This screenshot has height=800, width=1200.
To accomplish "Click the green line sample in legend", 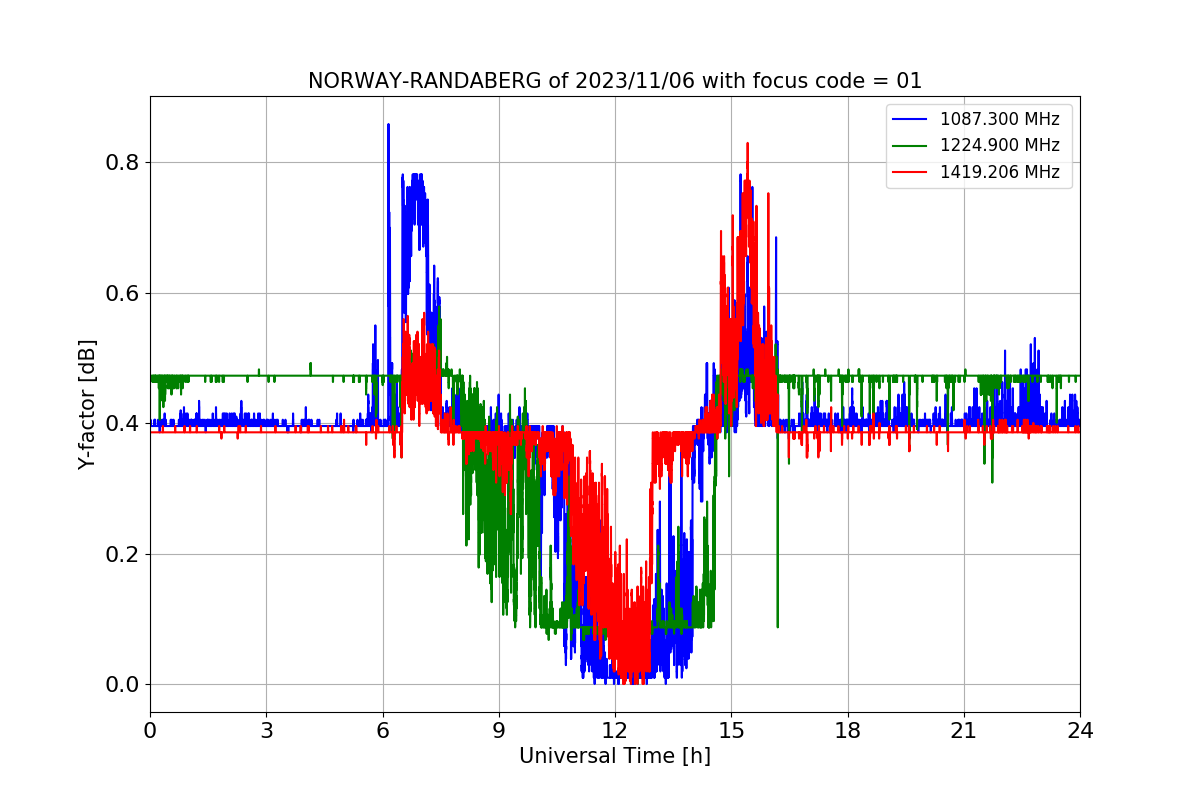I will [x=911, y=146].
